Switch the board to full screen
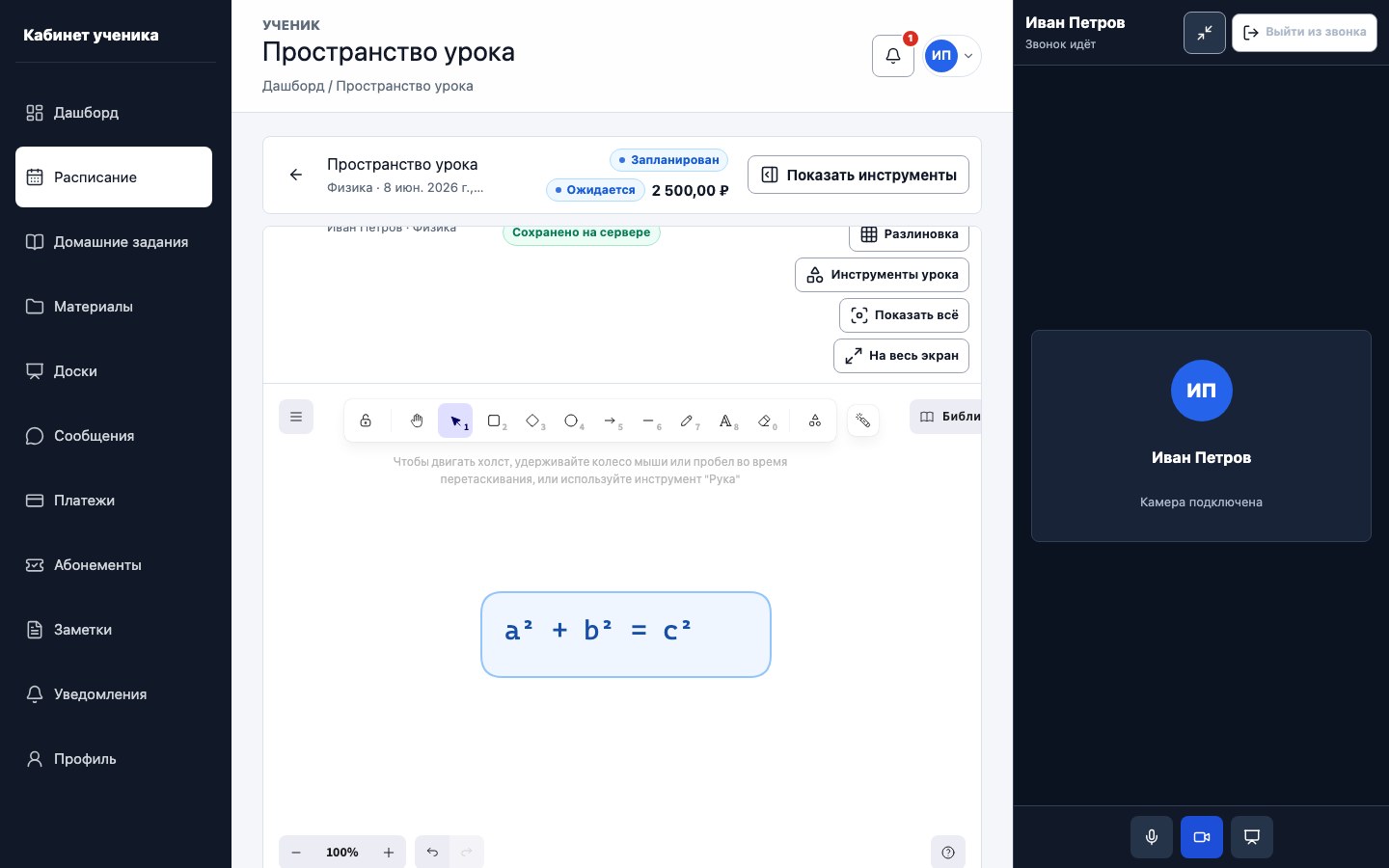Viewport: 1389px width, 868px height. pos(901,356)
